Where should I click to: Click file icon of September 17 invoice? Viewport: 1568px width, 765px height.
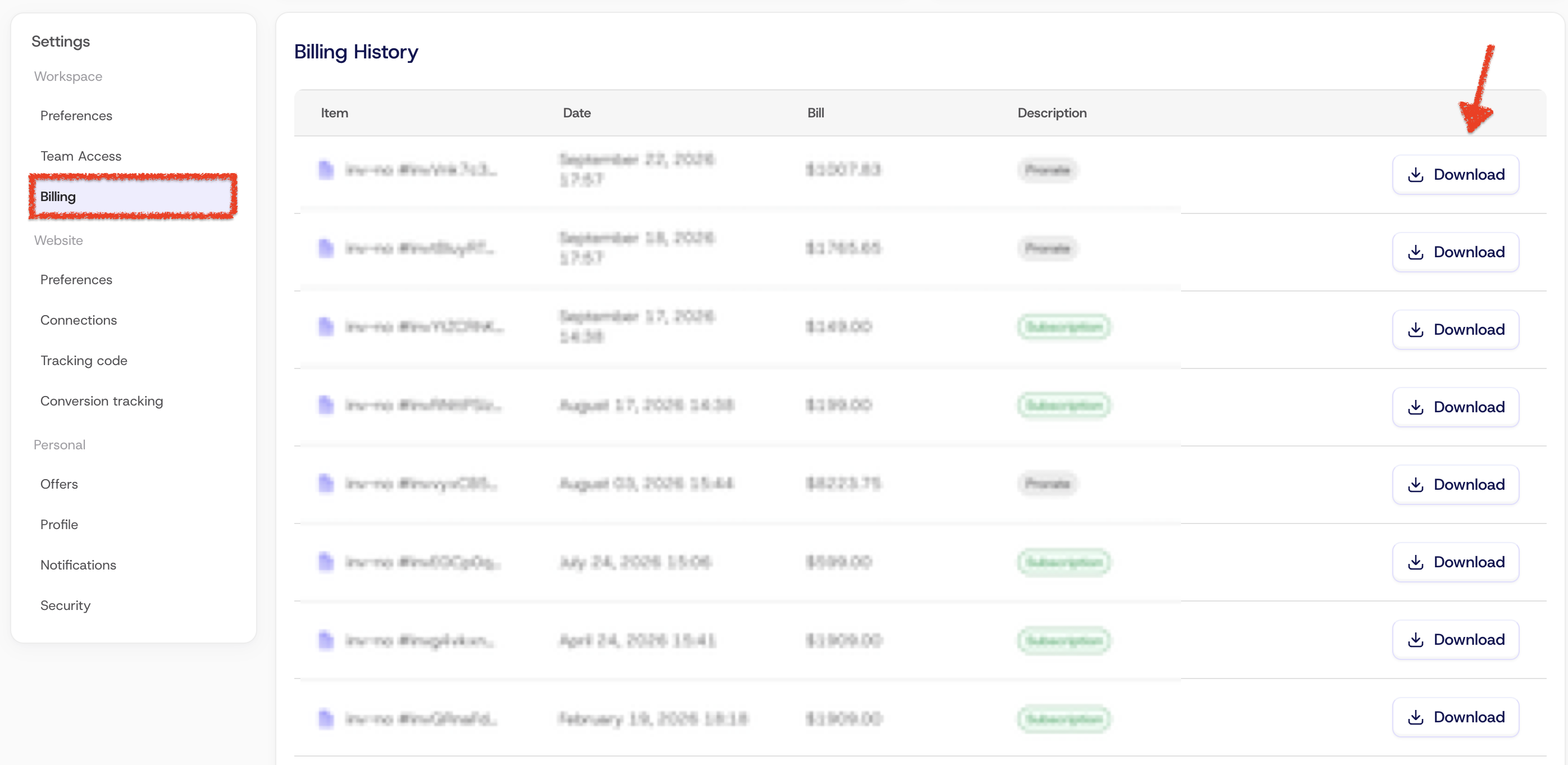[326, 326]
